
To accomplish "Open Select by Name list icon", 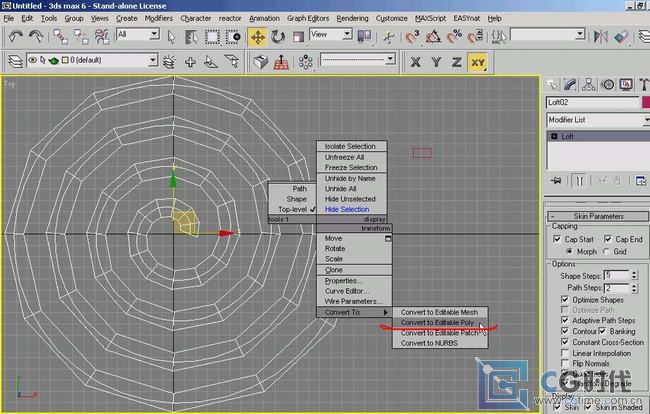I will click(191, 37).
